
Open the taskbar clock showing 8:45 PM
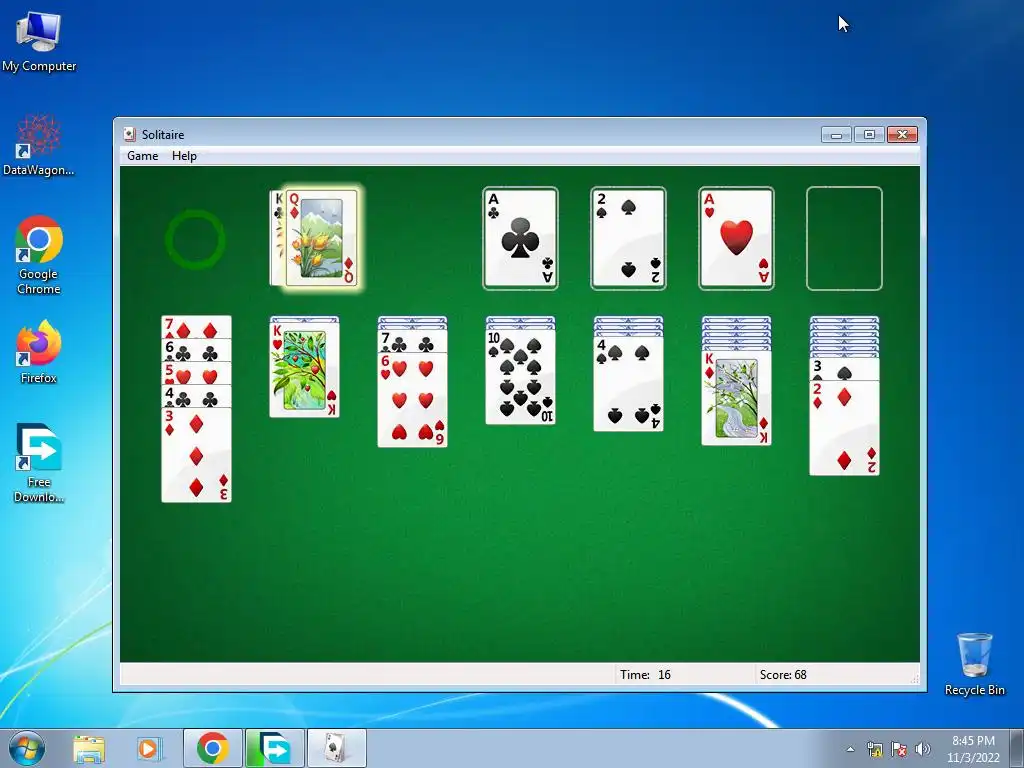pyautogui.click(x=973, y=749)
